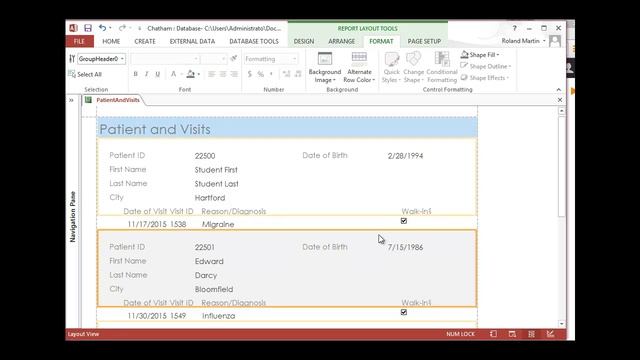Click the Save icon in Quick Access toolbar
This screenshot has width=640, height=360.
coord(88,28)
